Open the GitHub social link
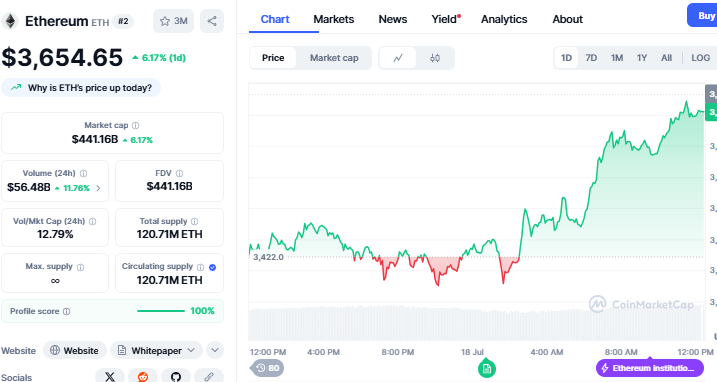 pyautogui.click(x=176, y=377)
